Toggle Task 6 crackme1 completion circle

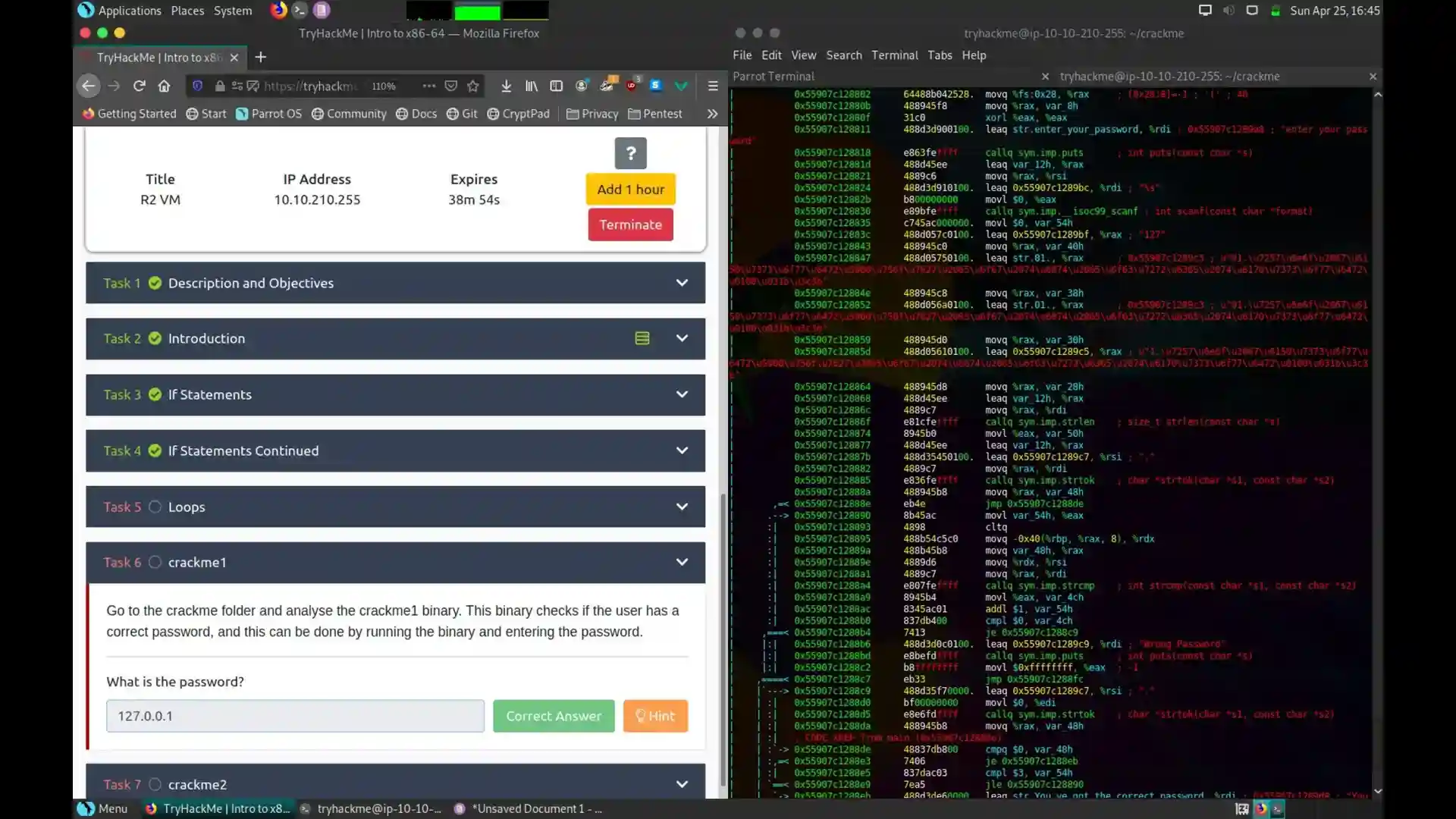[155, 562]
